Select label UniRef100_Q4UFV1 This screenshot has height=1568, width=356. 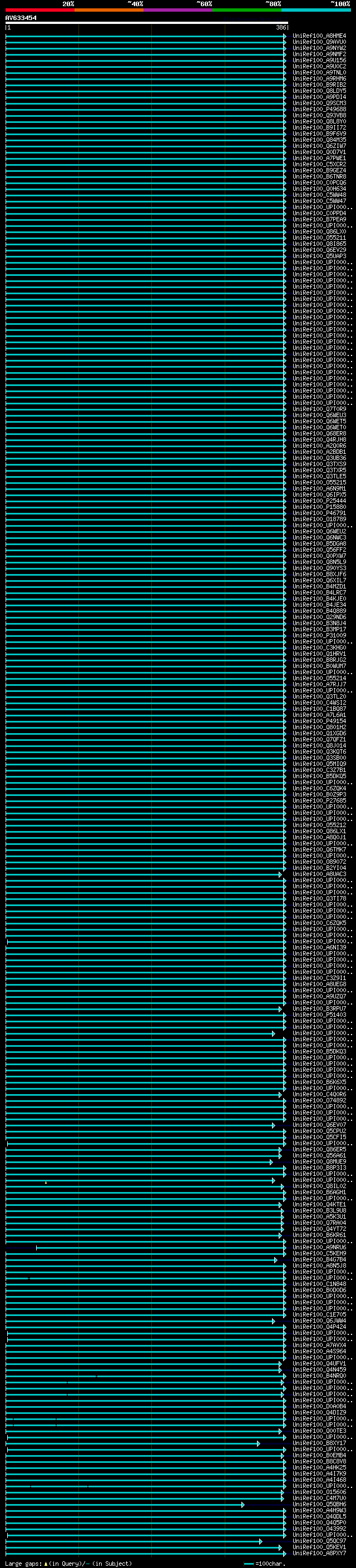[x=319, y=1363]
